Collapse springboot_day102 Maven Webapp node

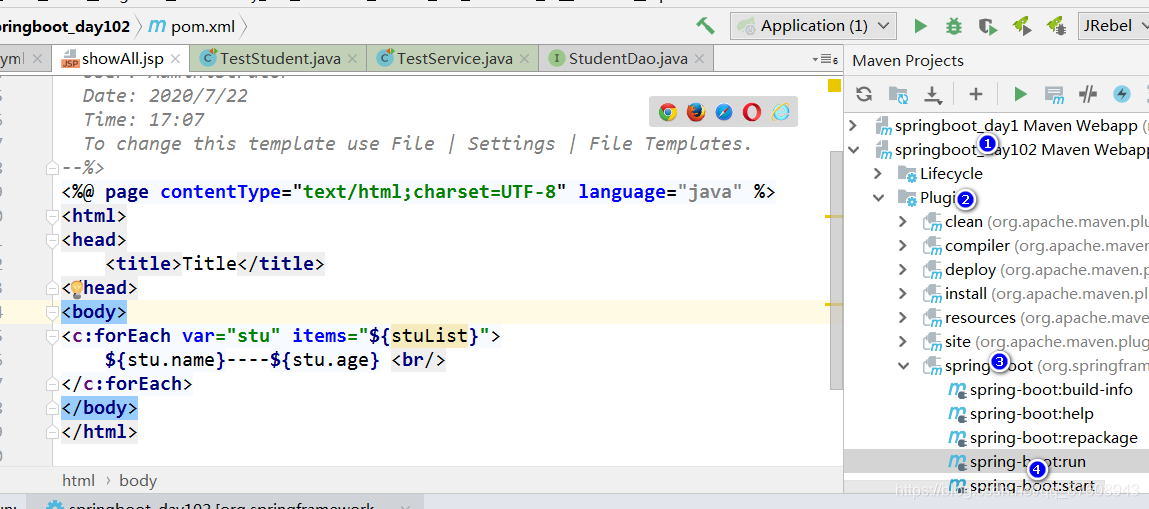click(853, 150)
